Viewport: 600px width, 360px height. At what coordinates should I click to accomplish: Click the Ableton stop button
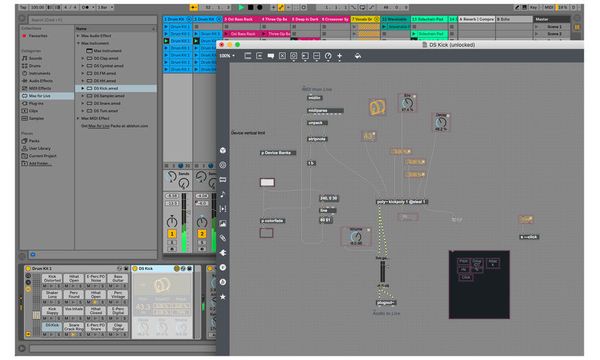coord(250,7)
